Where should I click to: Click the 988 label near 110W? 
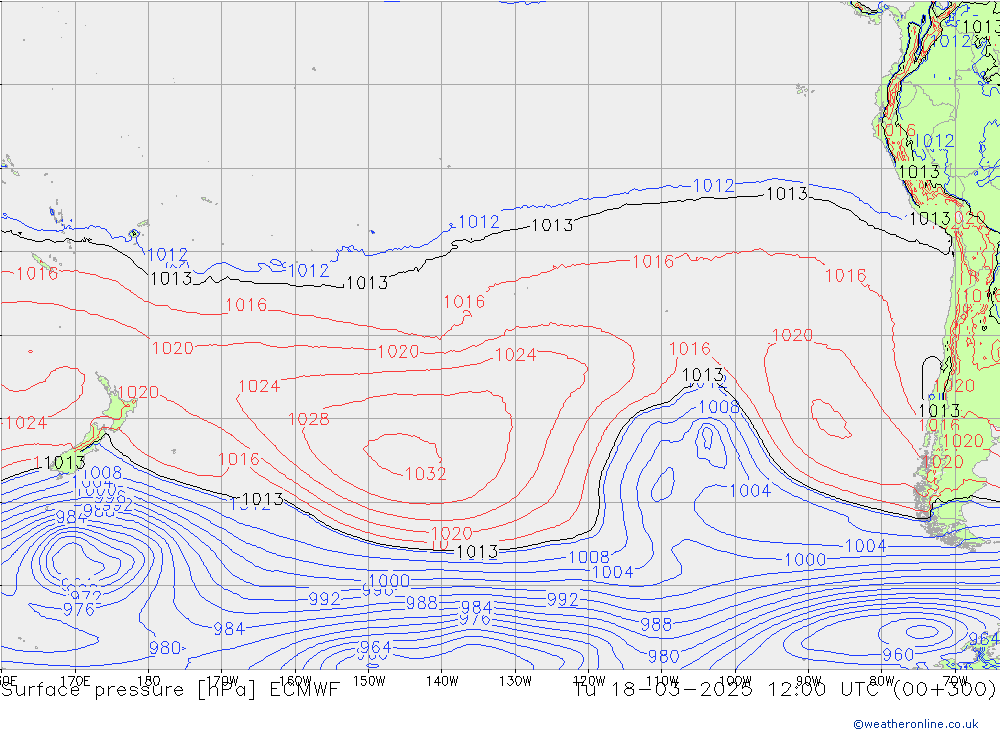[656, 625]
